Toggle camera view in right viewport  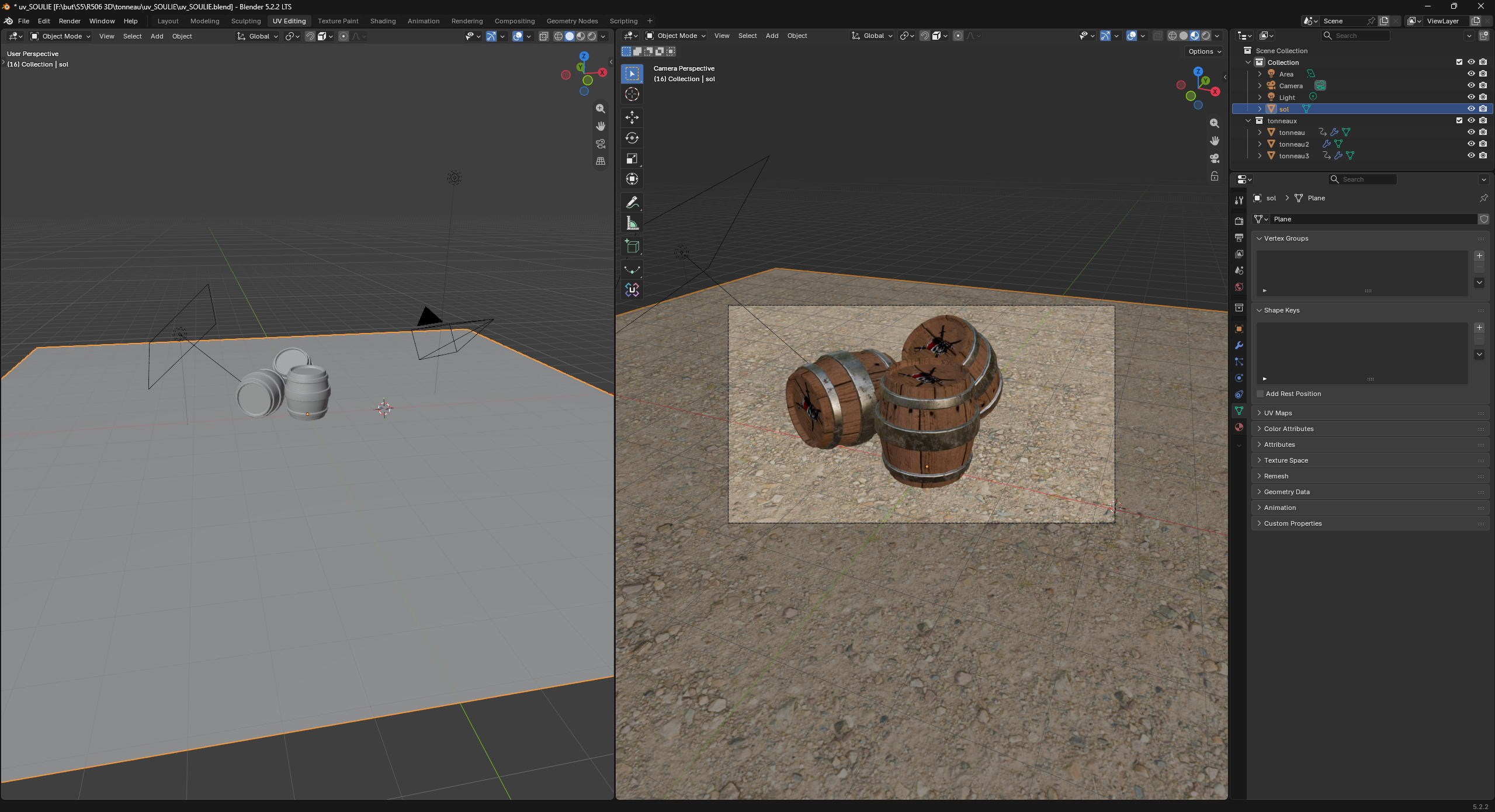[x=1214, y=158]
